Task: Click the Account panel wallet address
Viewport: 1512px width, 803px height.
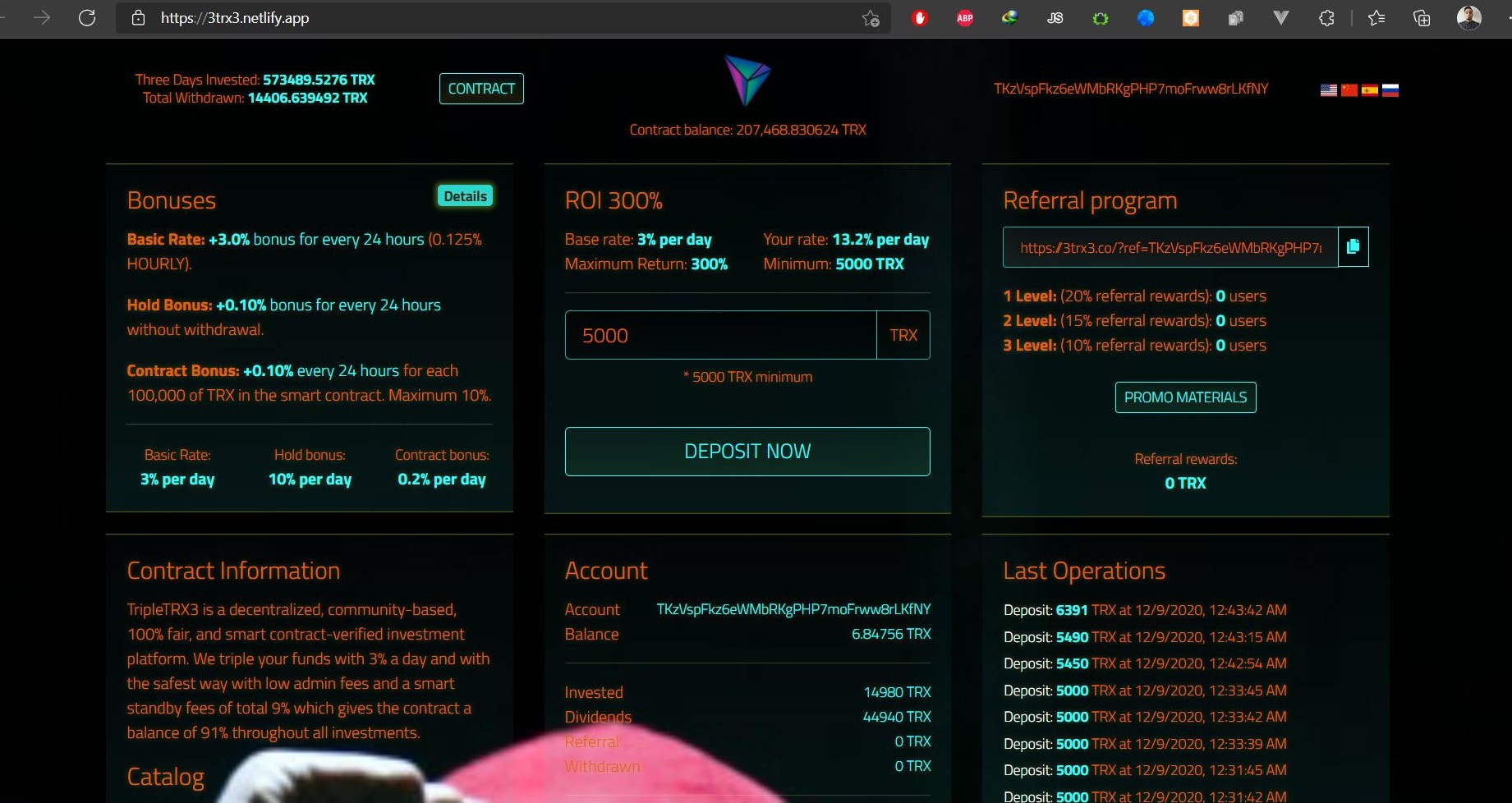Action: [793, 609]
